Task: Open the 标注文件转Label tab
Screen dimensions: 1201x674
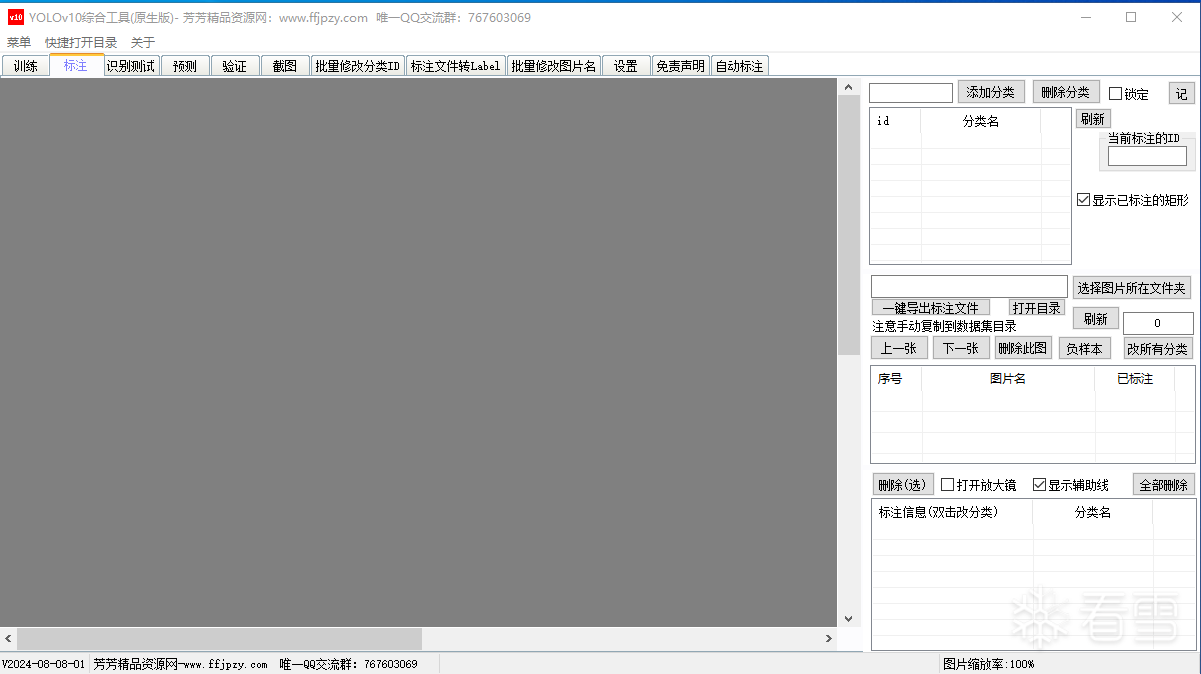Action: (456, 66)
